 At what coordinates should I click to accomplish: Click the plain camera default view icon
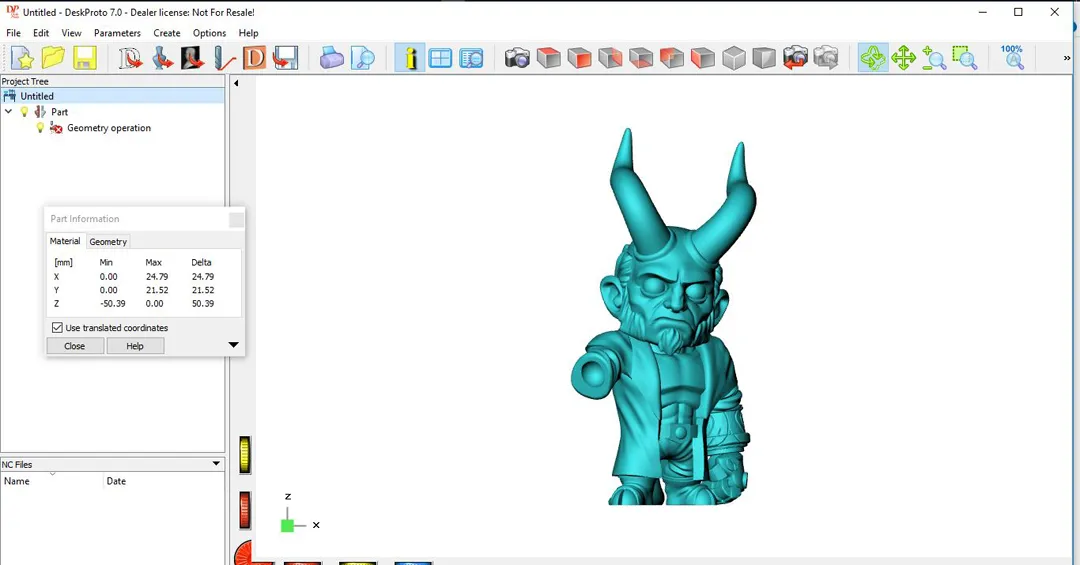tap(517, 58)
